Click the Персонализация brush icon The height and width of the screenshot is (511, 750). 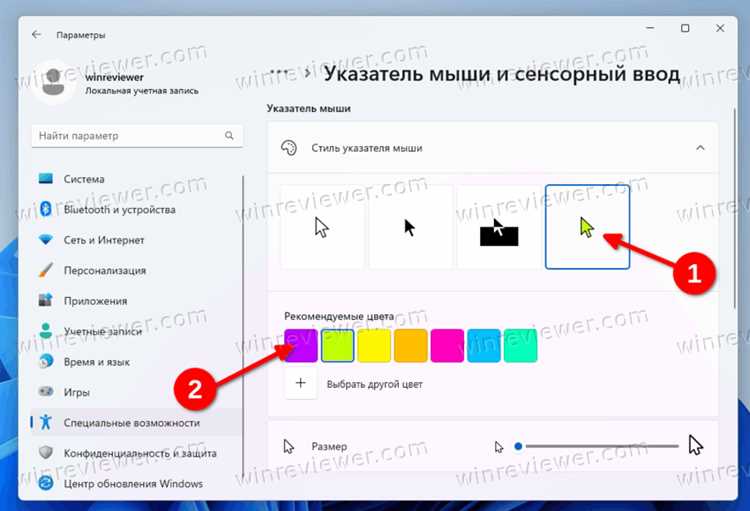tap(46, 270)
